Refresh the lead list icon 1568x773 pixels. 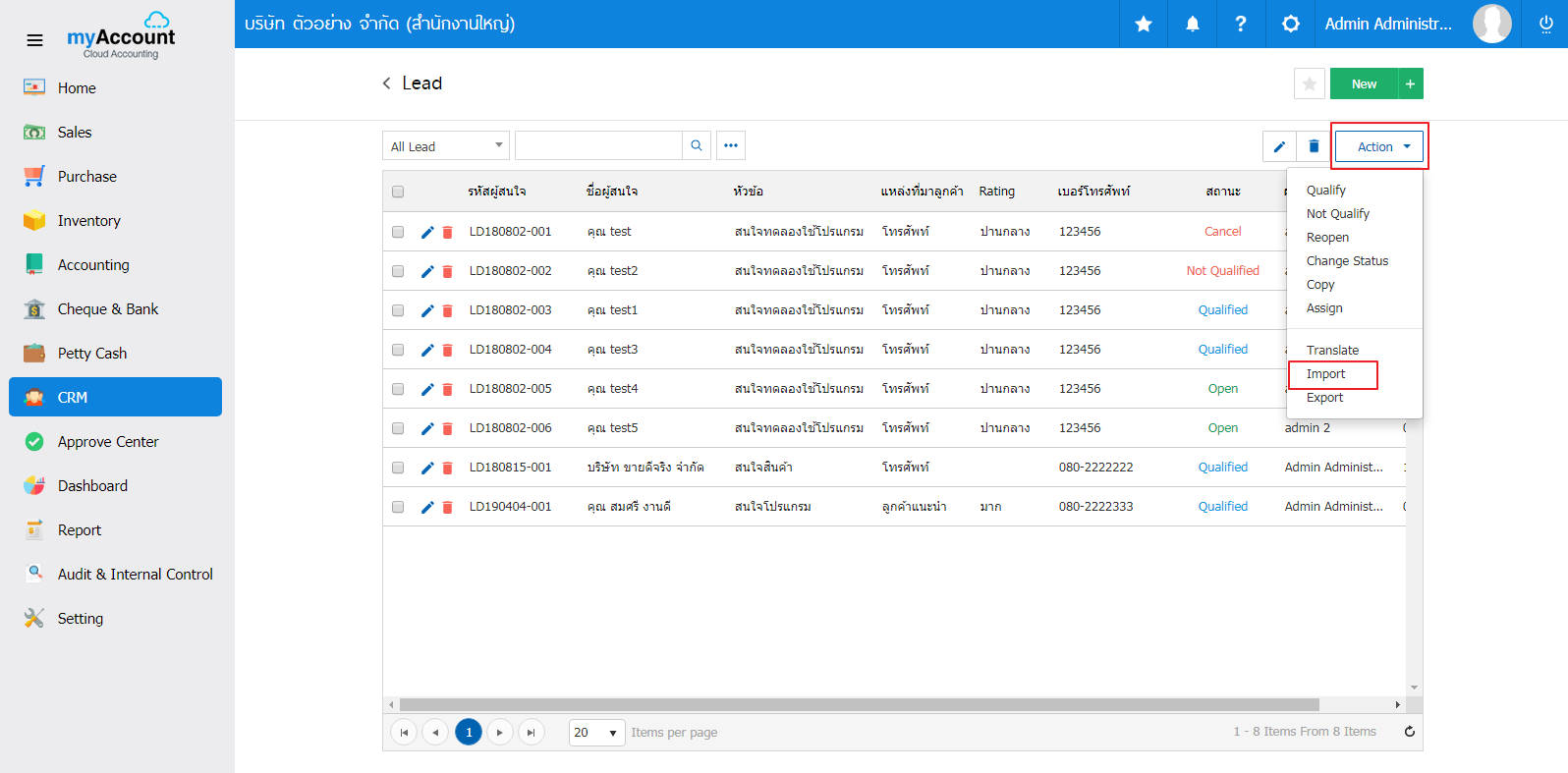click(x=1410, y=732)
